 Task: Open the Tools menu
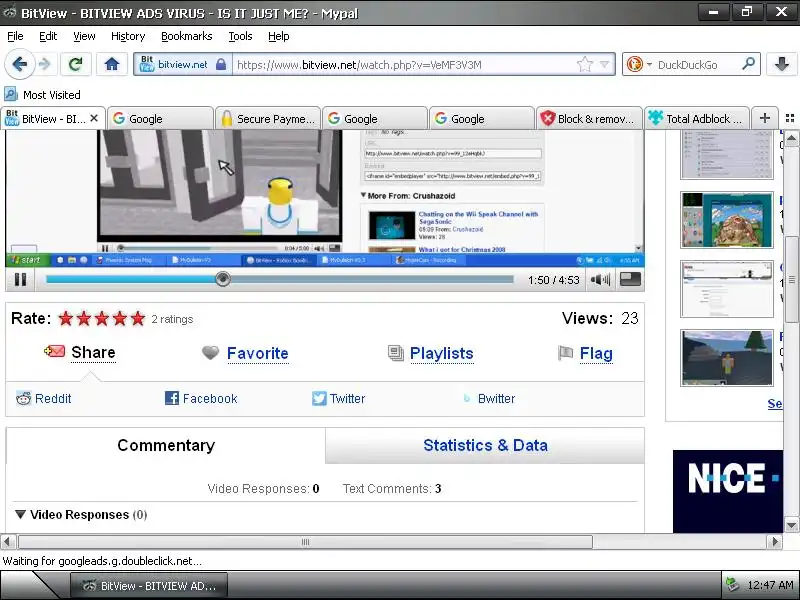240,36
